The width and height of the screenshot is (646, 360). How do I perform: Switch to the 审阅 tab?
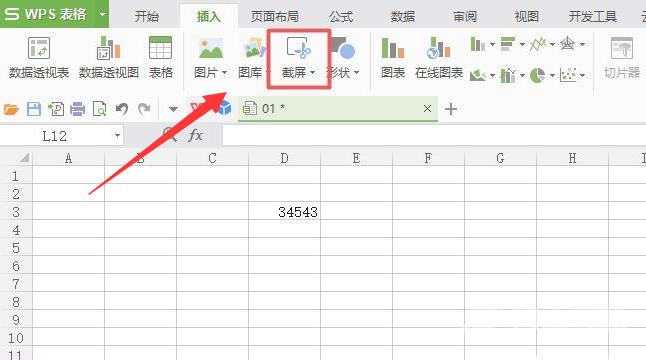pos(465,16)
